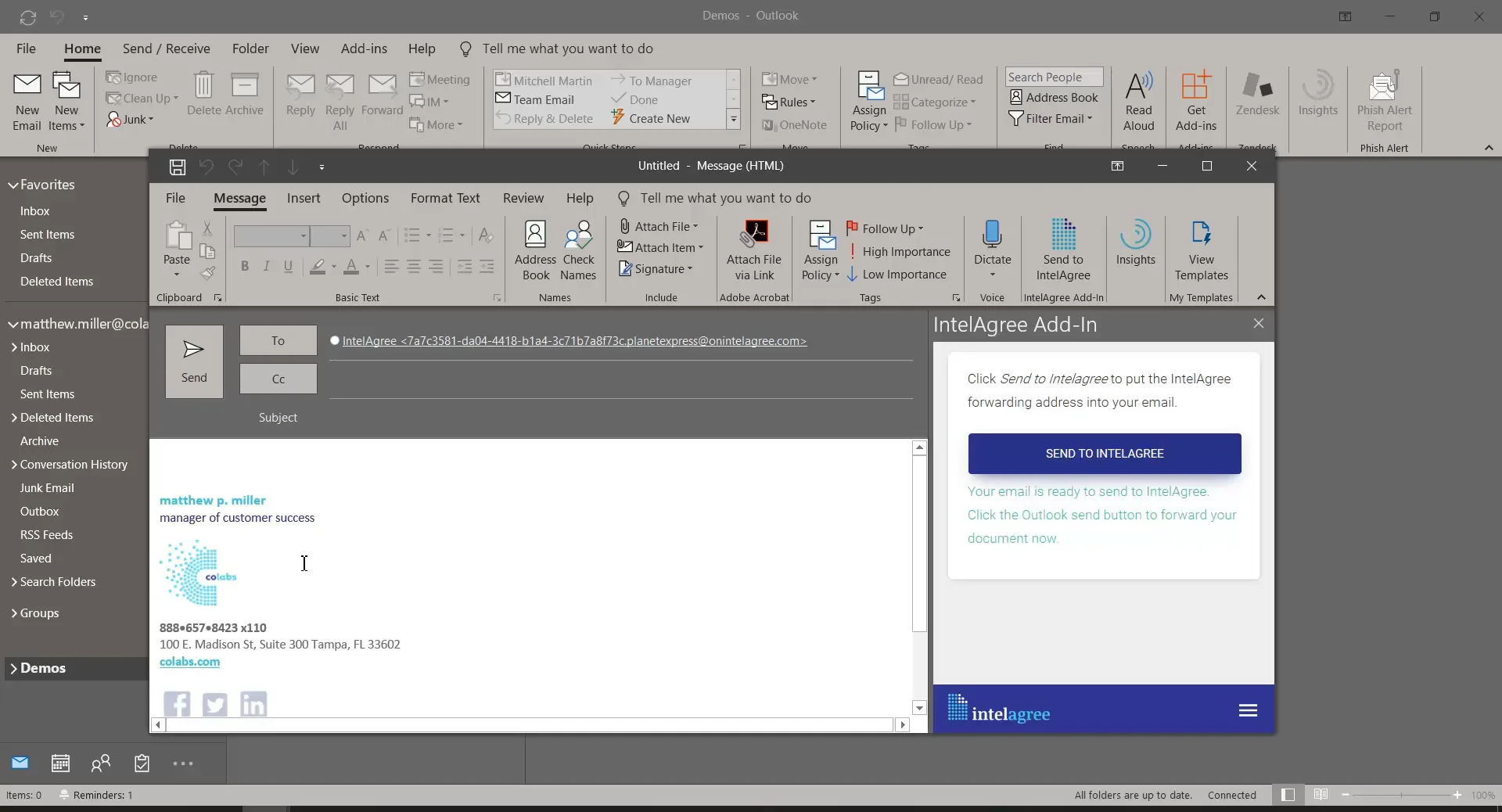Screen dimensions: 1502x812
Task: Open Insert tab in message window
Action: pos(304,198)
